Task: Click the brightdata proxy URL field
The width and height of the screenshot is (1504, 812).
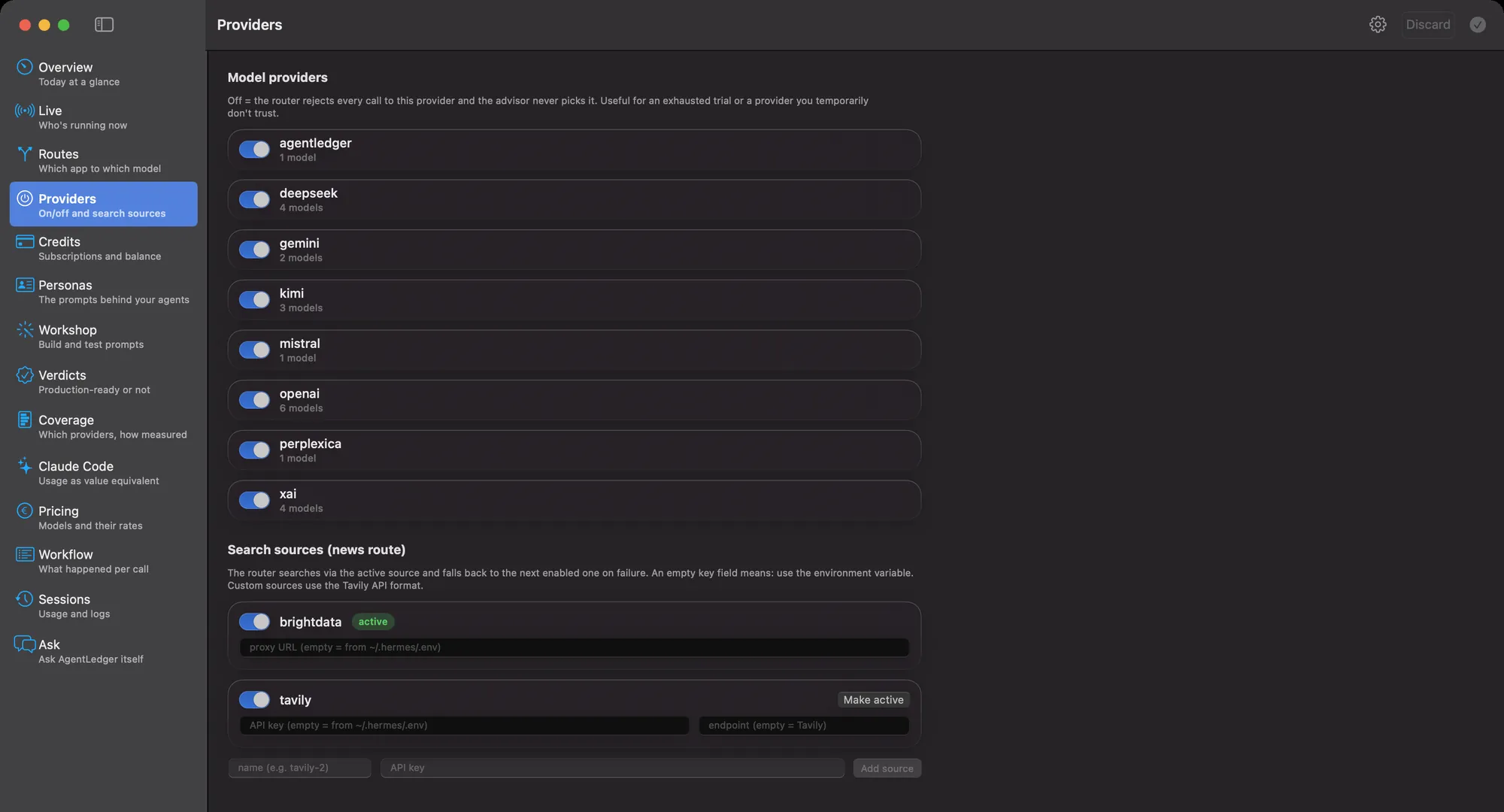Action: (575, 647)
